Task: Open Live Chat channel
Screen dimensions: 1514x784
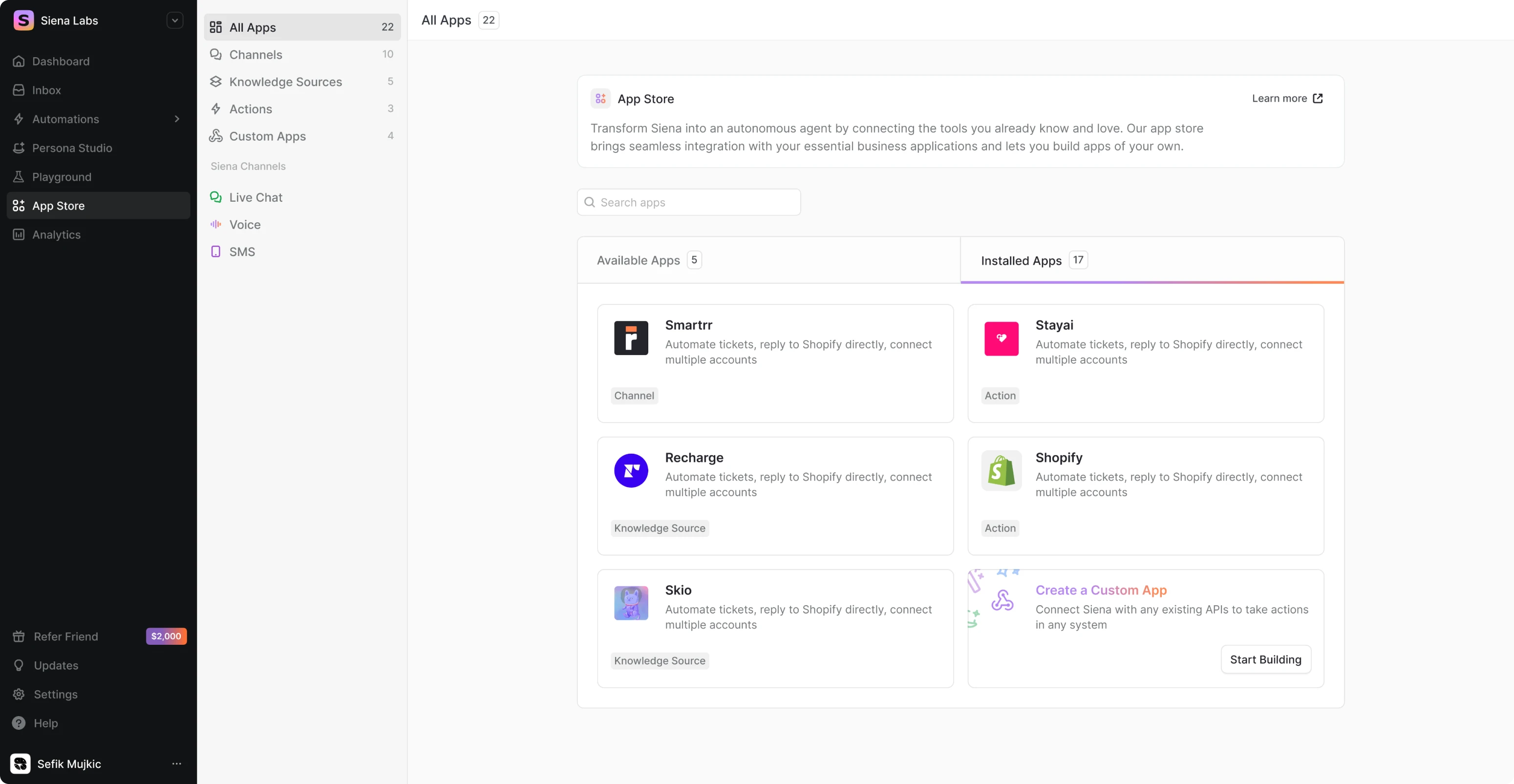Action: click(255, 197)
